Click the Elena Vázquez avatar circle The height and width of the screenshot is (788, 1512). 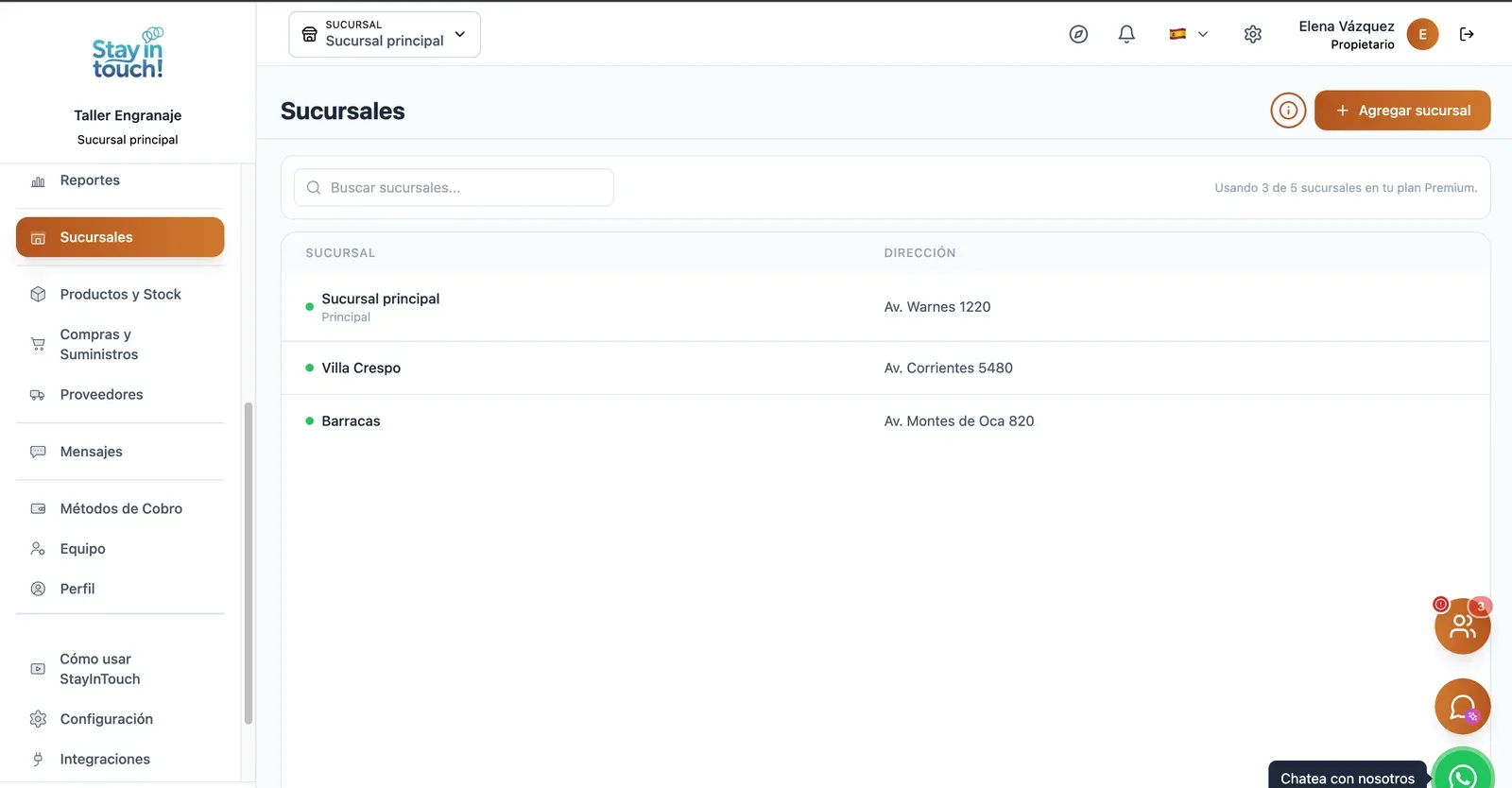[x=1422, y=34]
